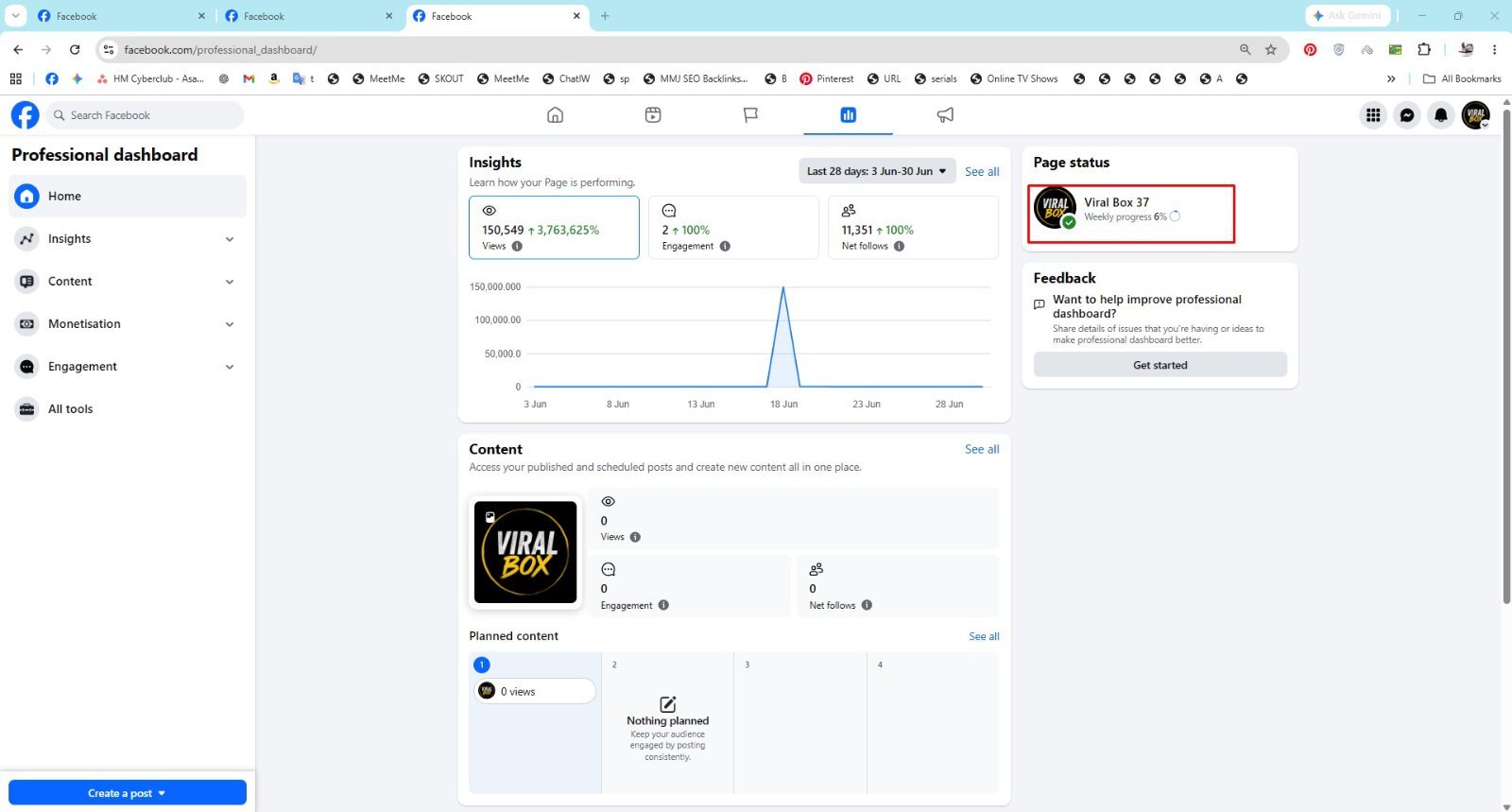Open the Ad Centre megaphone icon
This screenshot has width=1512, height=812.
click(x=945, y=115)
